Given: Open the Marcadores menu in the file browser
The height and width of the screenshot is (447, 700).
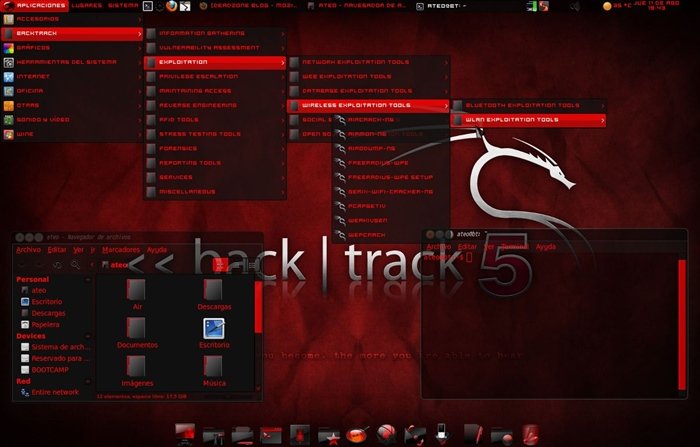Looking at the screenshot, I should [121, 250].
